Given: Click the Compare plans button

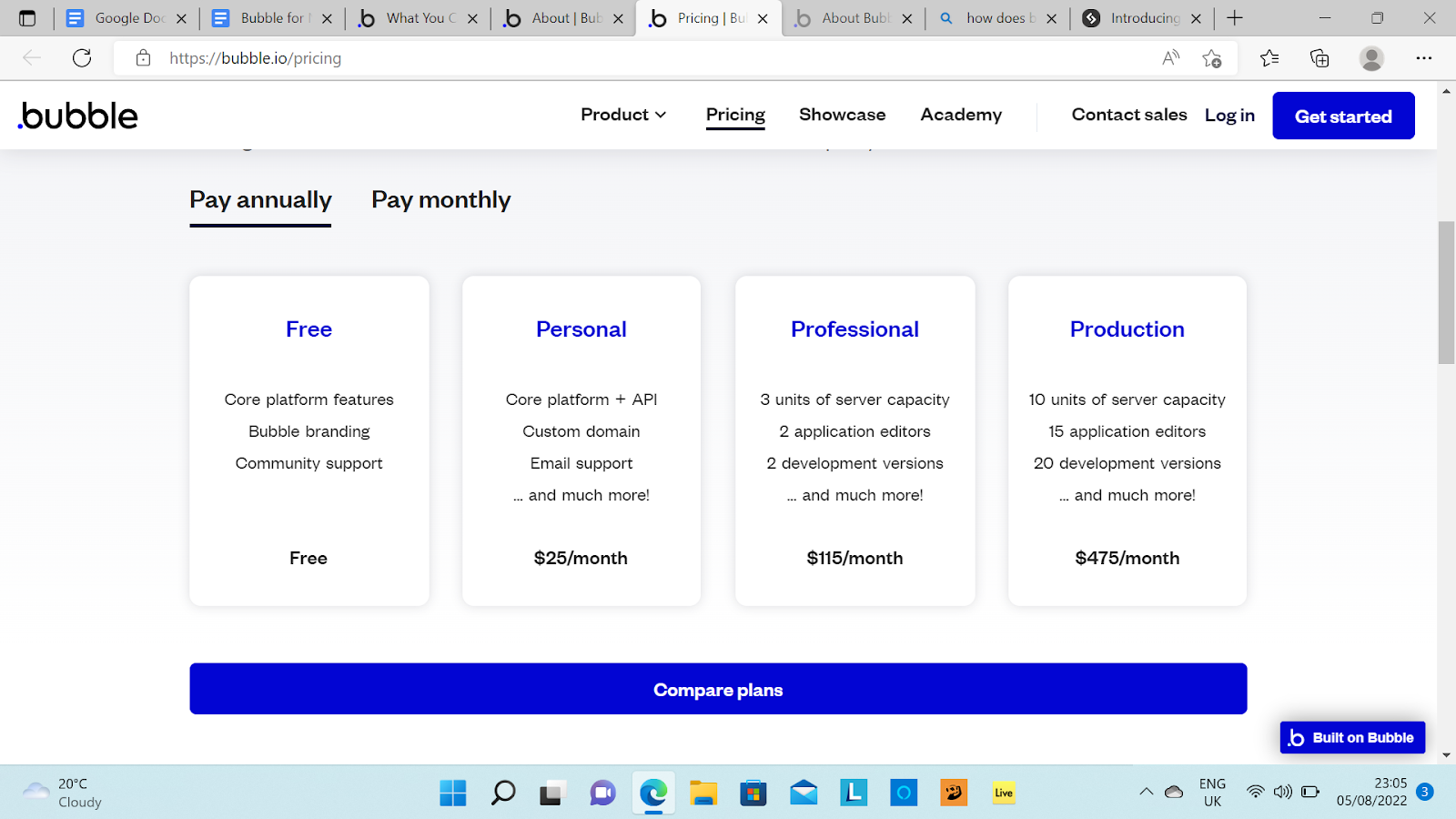Looking at the screenshot, I should coord(718,689).
